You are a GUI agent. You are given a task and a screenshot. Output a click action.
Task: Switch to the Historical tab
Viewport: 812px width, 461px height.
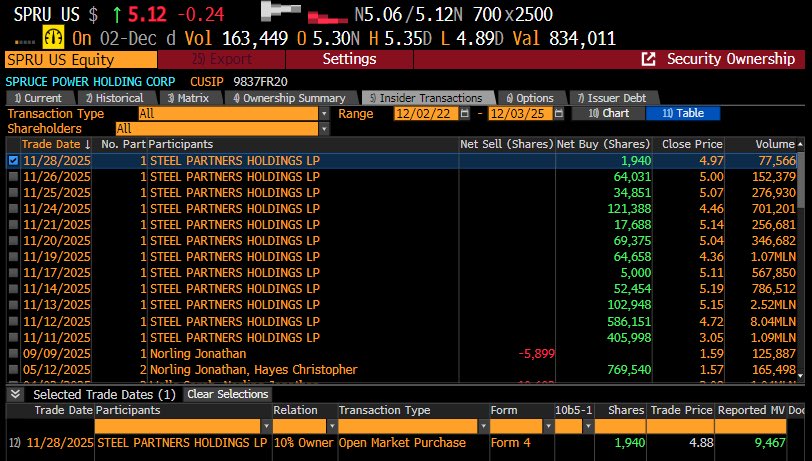(x=117, y=98)
